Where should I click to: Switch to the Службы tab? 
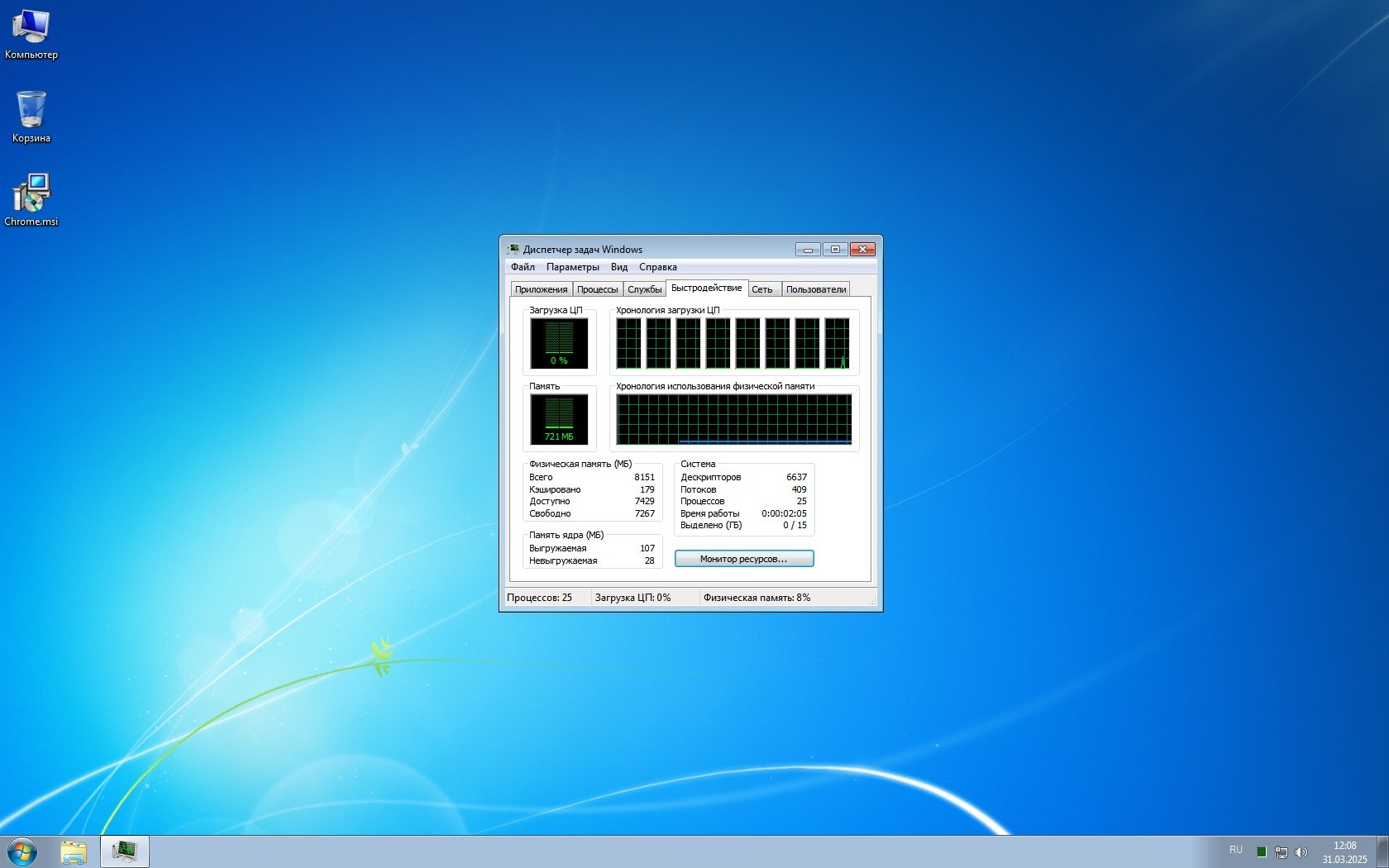click(x=644, y=289)
